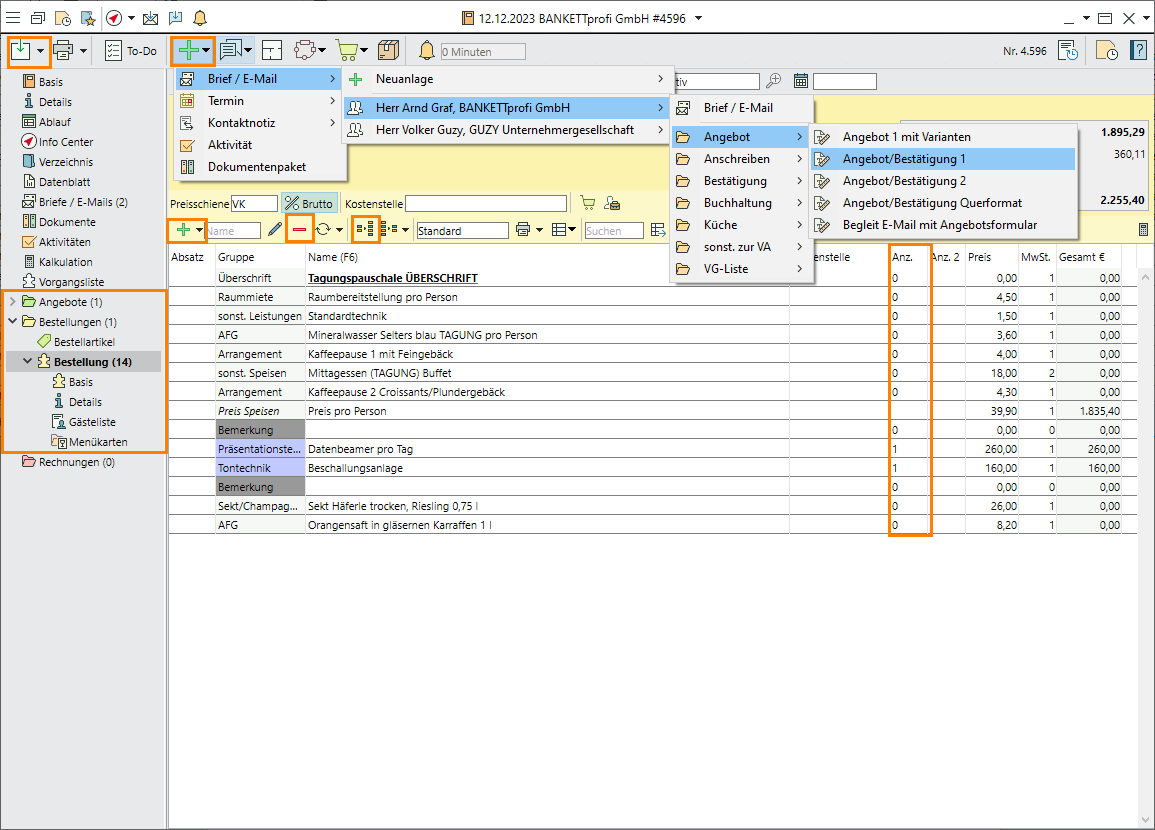Screen dimensions: 1155x830
Task: Select Gästeliste under Bestellung
Action: pos(94,422)
